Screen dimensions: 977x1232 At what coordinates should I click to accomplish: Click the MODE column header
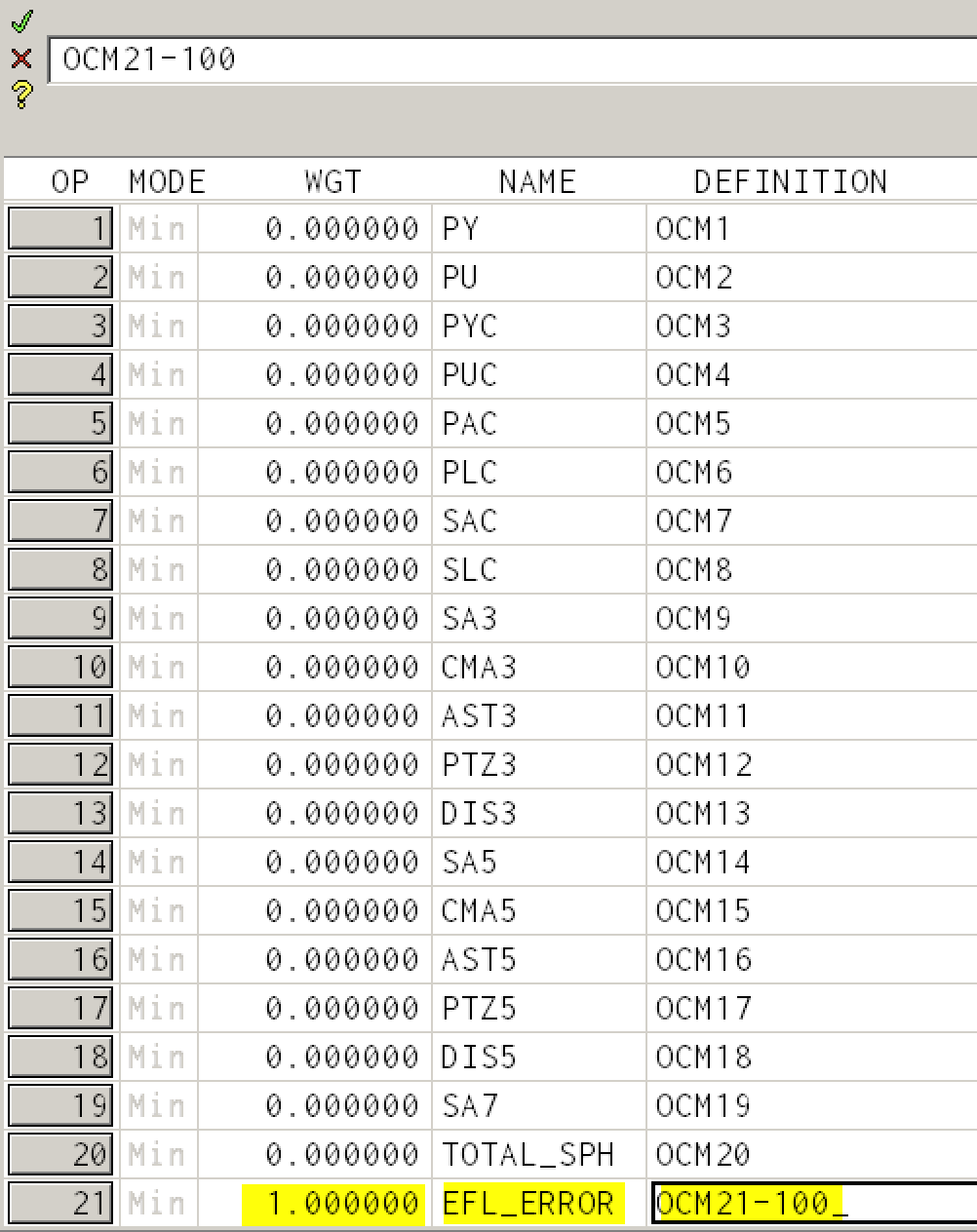(167, 181)
